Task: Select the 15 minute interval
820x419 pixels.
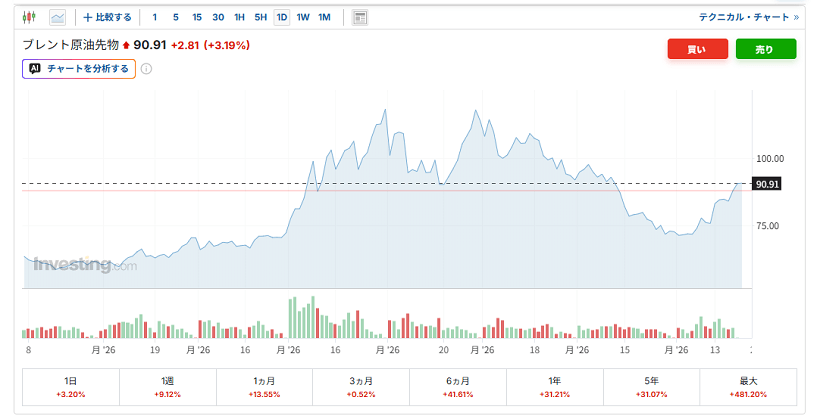Action: click(x=197, y=17)
